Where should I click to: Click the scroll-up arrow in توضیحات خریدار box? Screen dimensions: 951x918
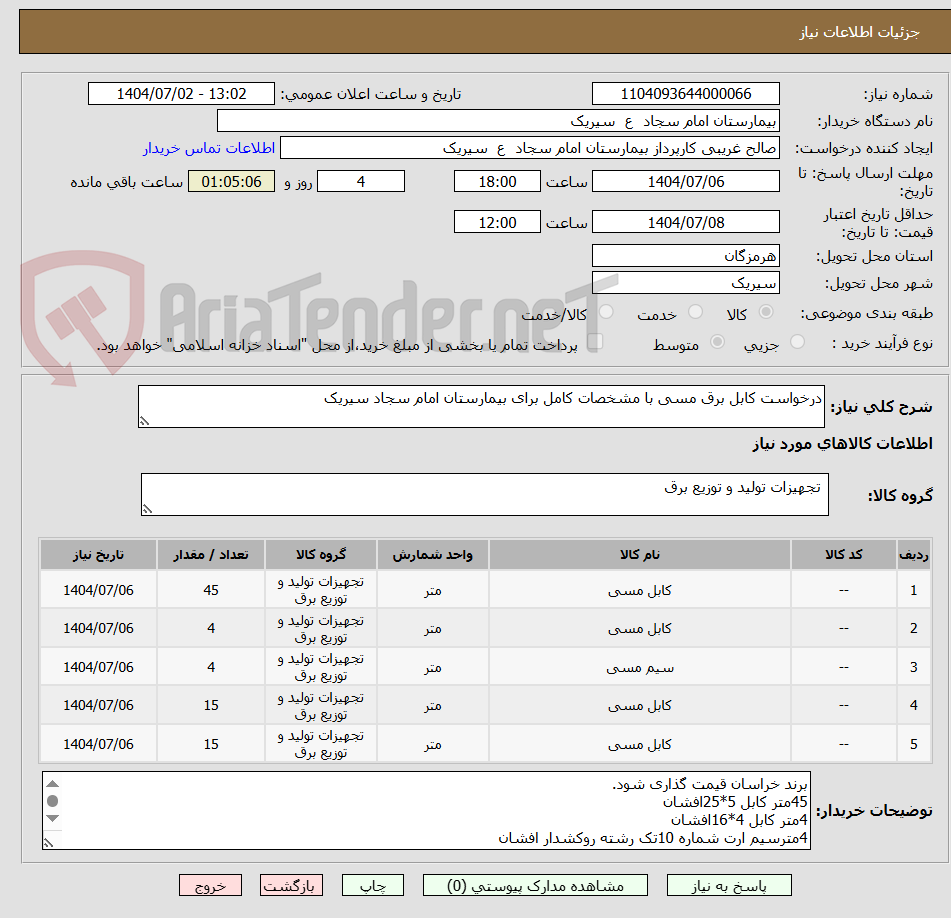tap(50, 786)
